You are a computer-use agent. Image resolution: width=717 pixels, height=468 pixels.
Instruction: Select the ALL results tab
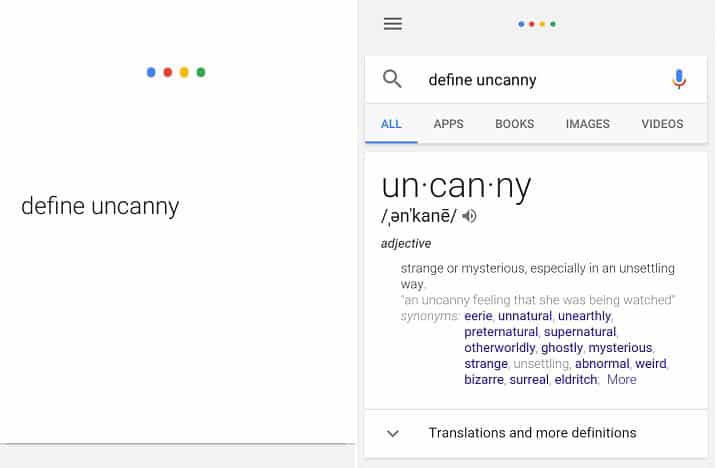(x=391, y=124)
